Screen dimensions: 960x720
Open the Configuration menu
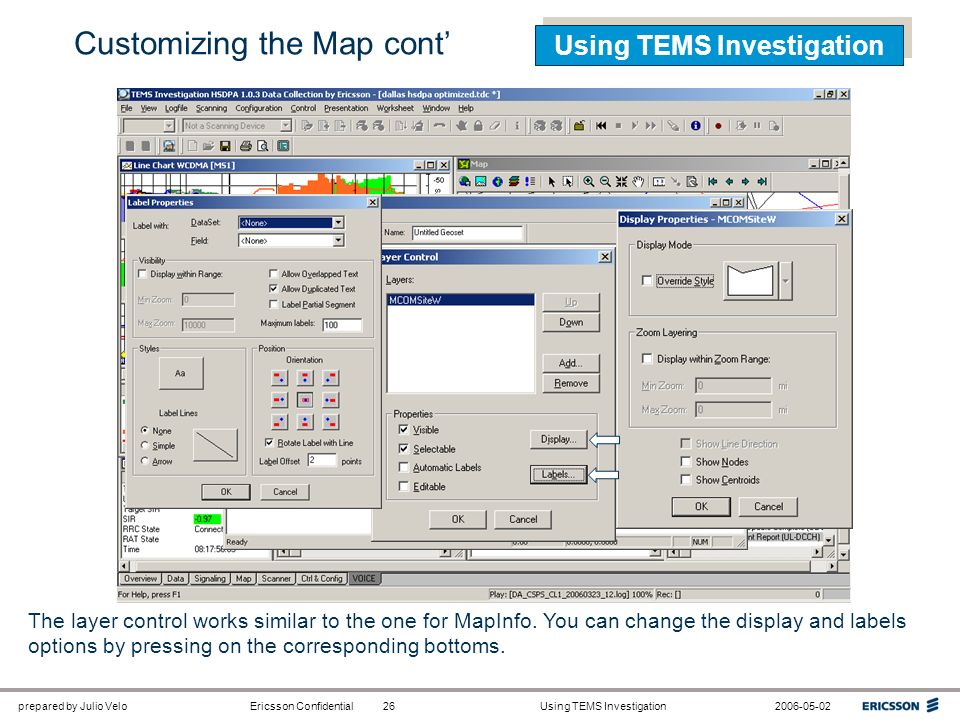259,108
